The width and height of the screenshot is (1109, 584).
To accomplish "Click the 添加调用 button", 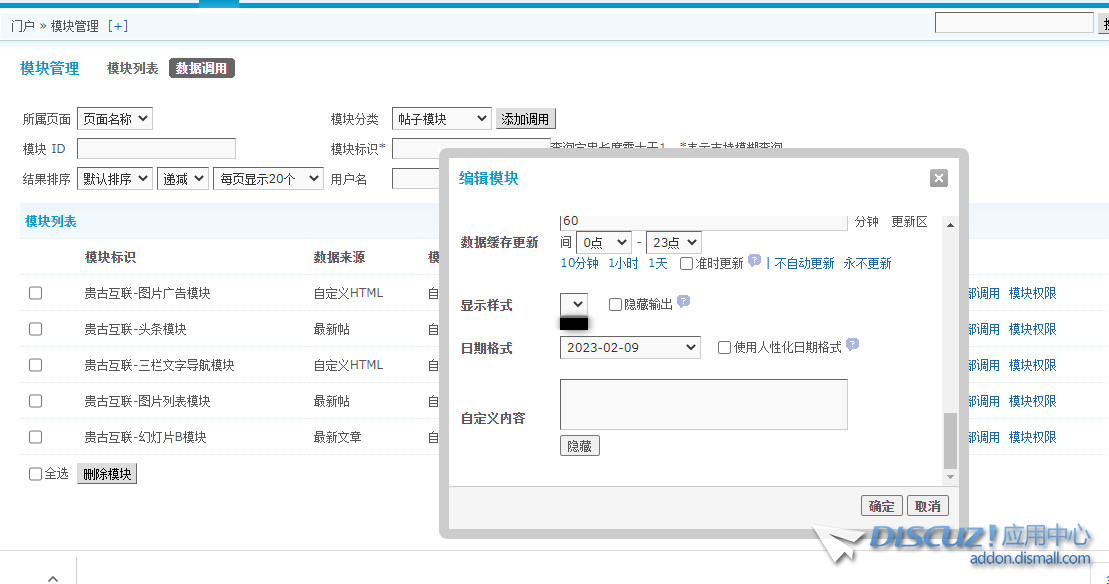I will tap(525, 118).
